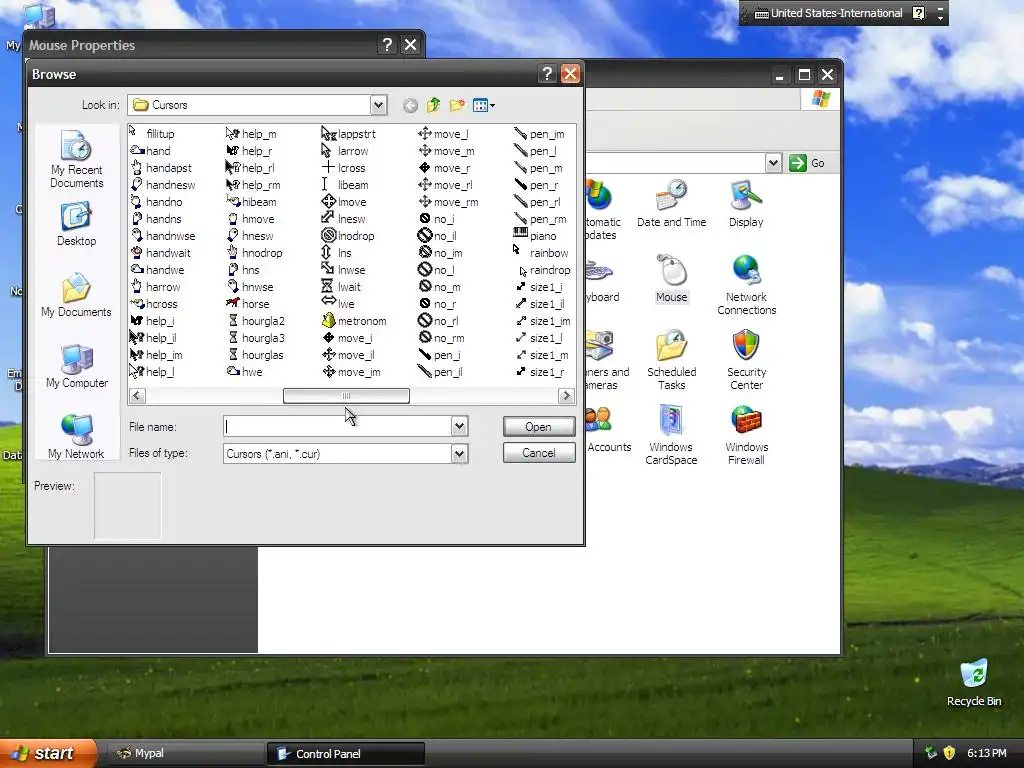
Task: Click the Go button in Control Panel
Action: point(807,163)
